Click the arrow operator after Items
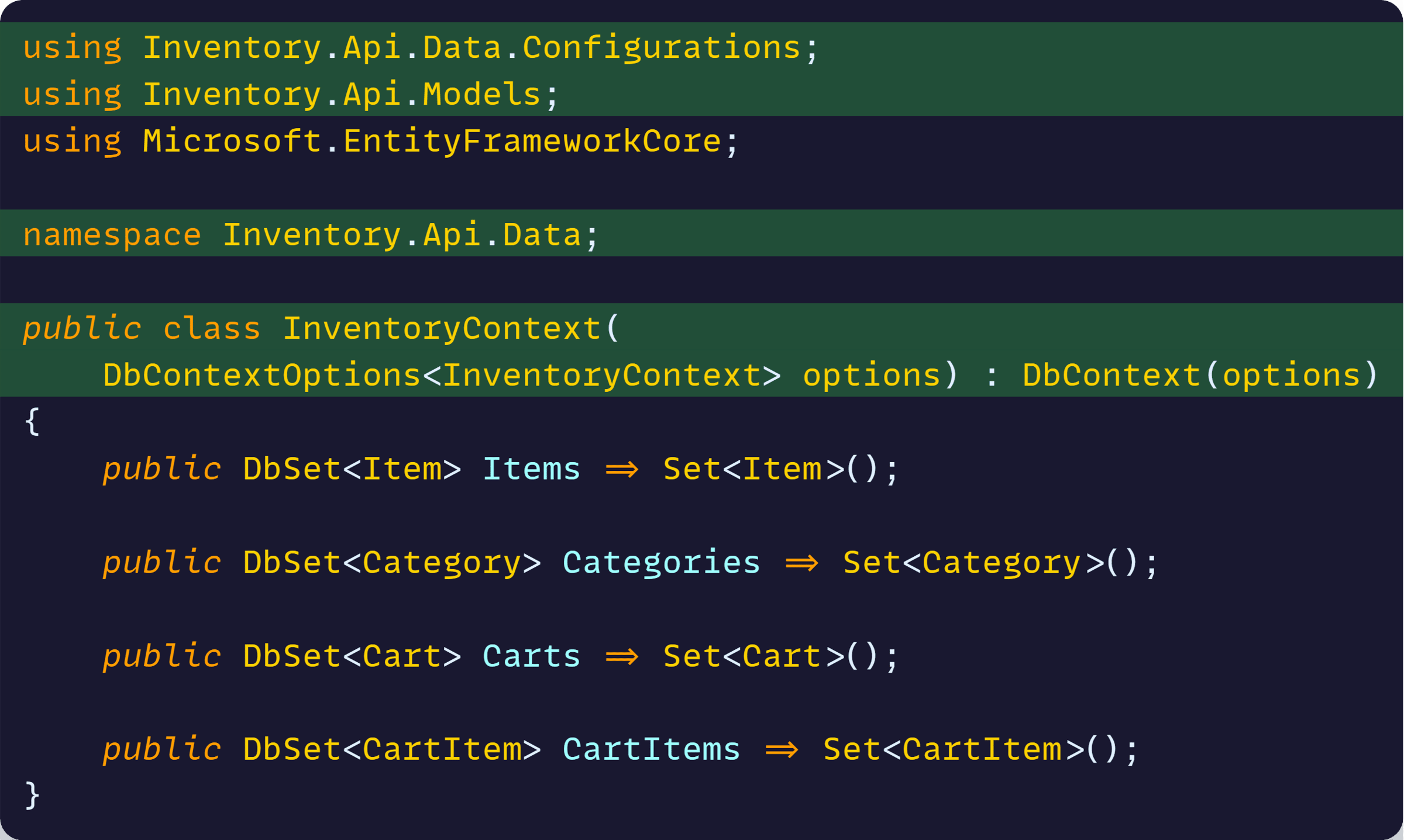1404x840 pixels. pos(622,469)
